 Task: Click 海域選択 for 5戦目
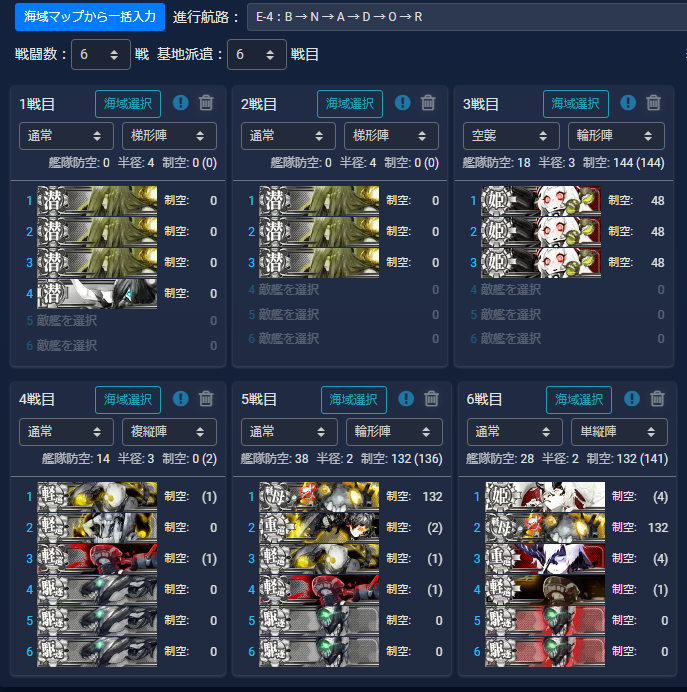pos(354,400)
